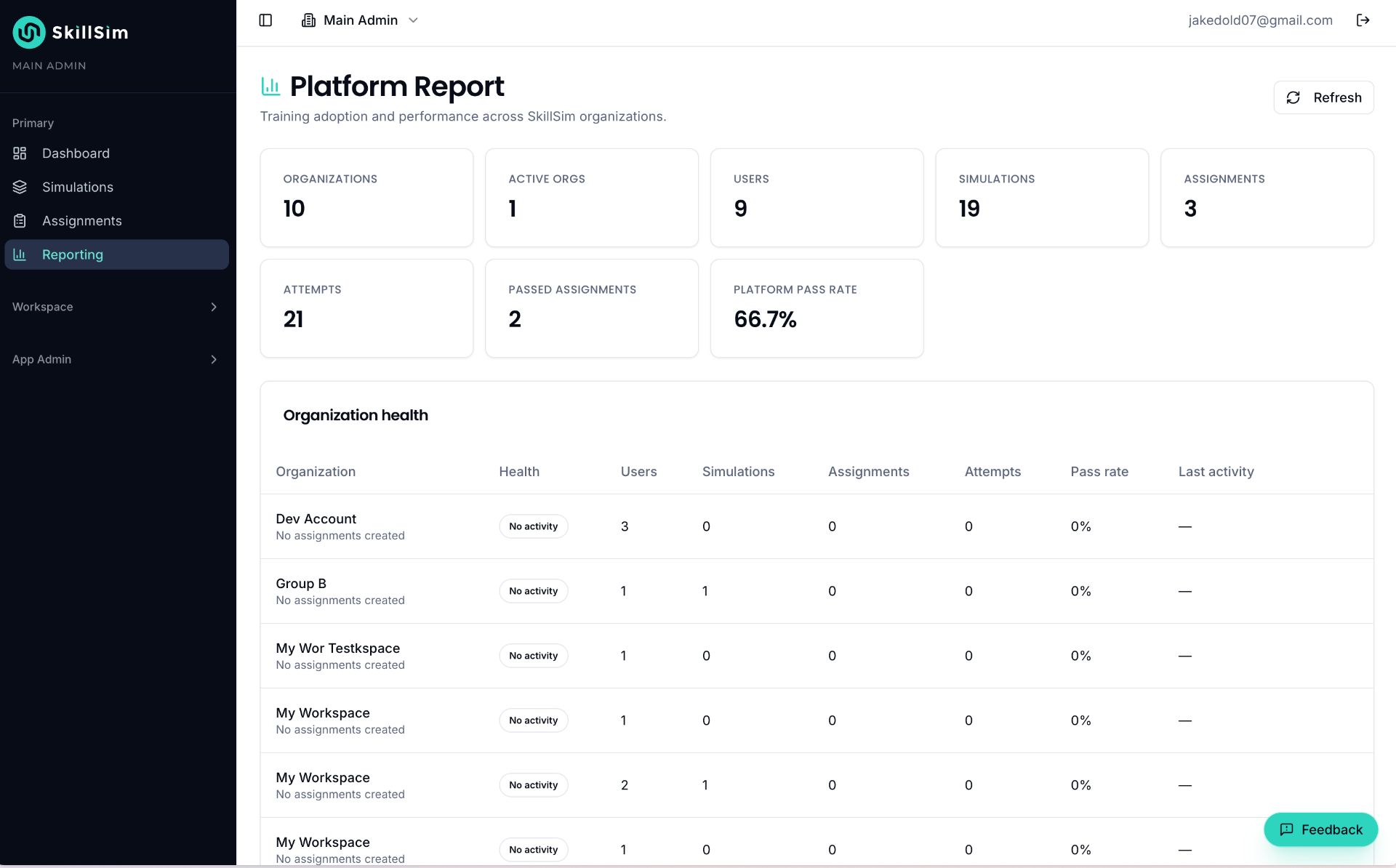Click the Attempts stat card
This screenshot has width=1396, height=868.
click(366, 308)
